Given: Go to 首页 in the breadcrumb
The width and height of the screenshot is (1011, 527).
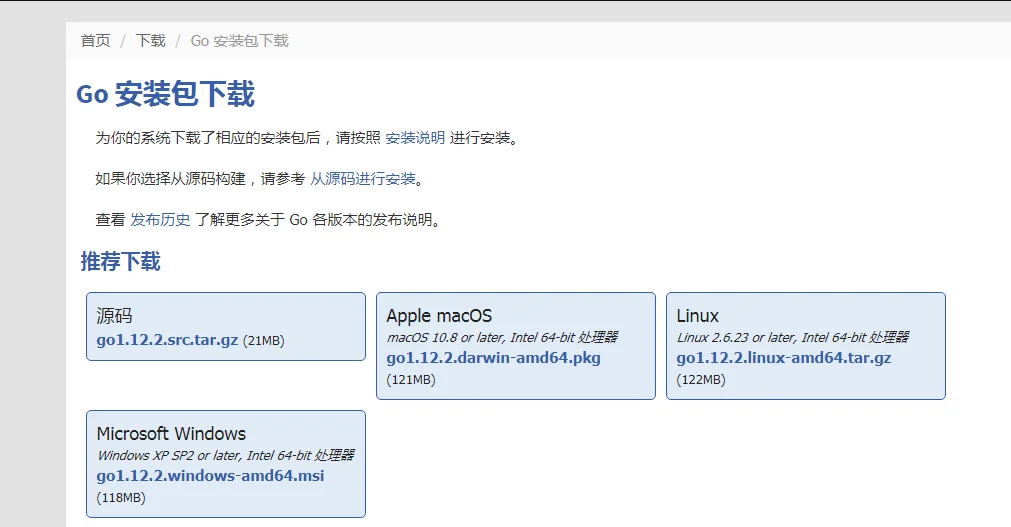Looking at the screenshot, I should click(95, 41).
